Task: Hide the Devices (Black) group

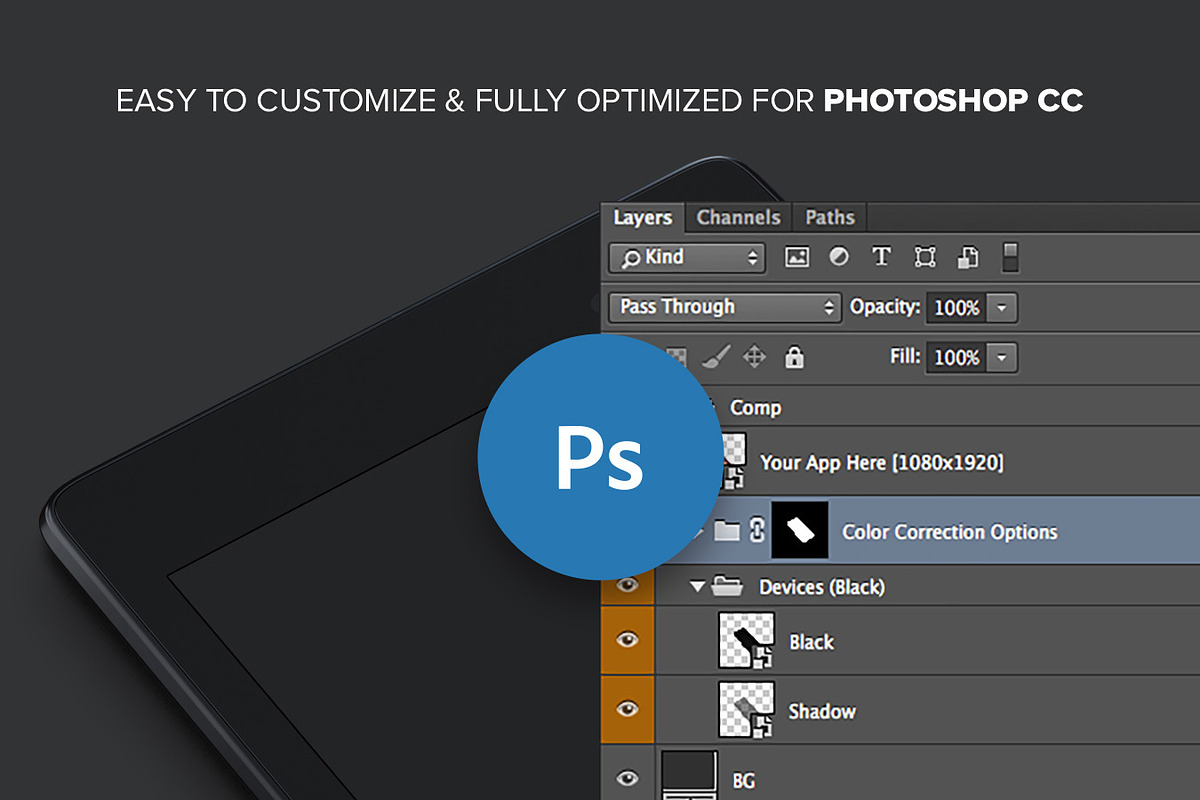Action: point(627,585)
